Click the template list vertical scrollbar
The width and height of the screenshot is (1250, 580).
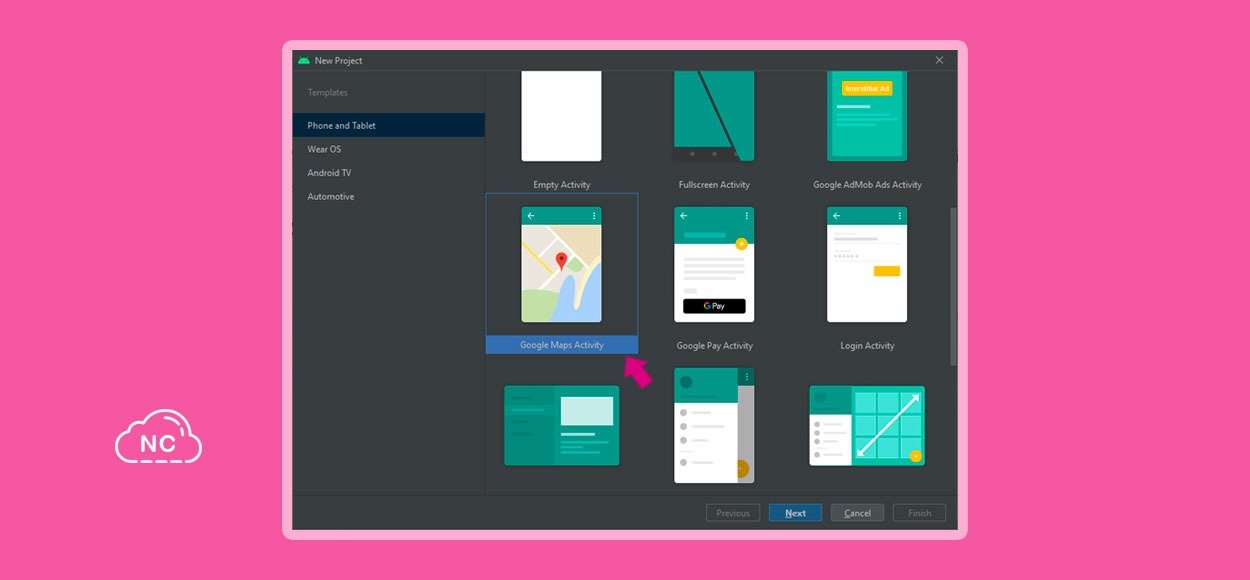[x=953, y=286]
